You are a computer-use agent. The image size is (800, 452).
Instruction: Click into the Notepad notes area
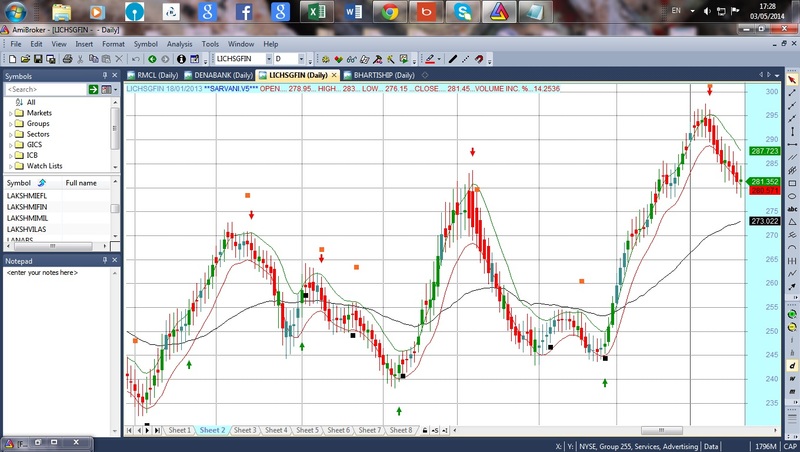pyautogui.click(x=57, y=352)
